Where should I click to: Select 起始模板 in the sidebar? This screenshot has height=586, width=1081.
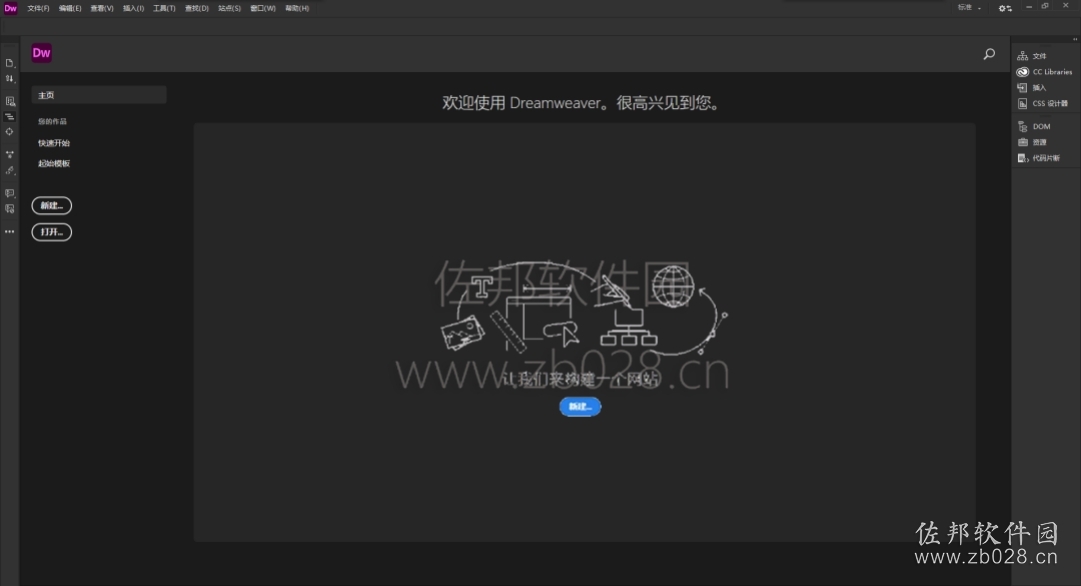pos(54,163)
